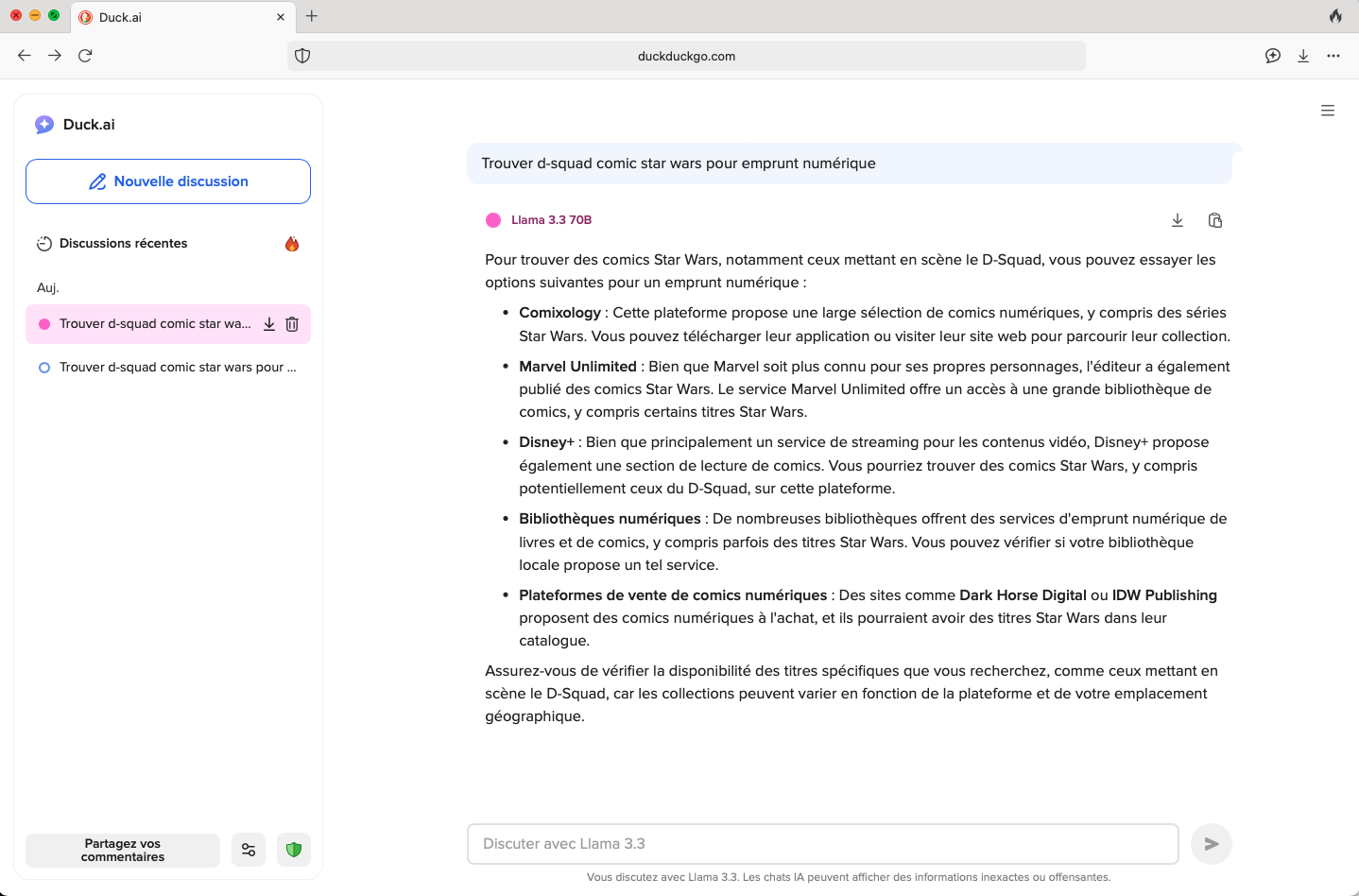Click the fire icon beside Discussions récentes
Viewport: 1359px width, 896px height.
tap(292, 244)
